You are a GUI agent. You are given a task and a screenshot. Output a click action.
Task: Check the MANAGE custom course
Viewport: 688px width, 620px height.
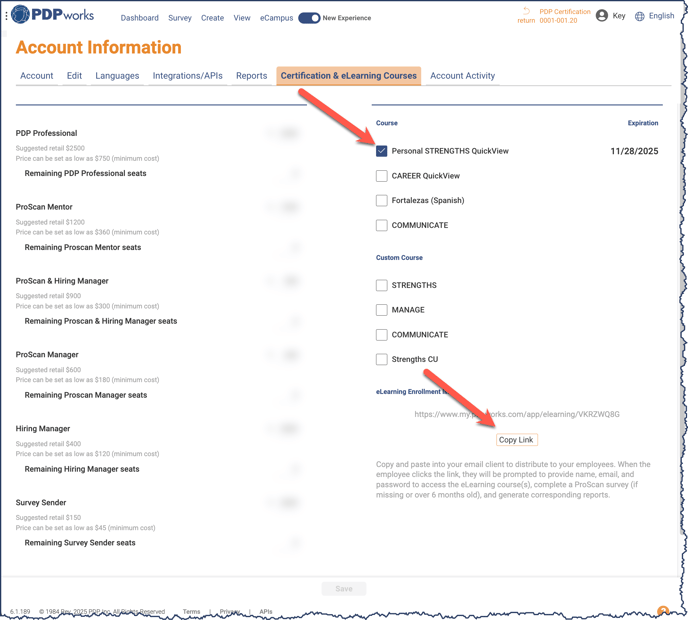(382, 310)
